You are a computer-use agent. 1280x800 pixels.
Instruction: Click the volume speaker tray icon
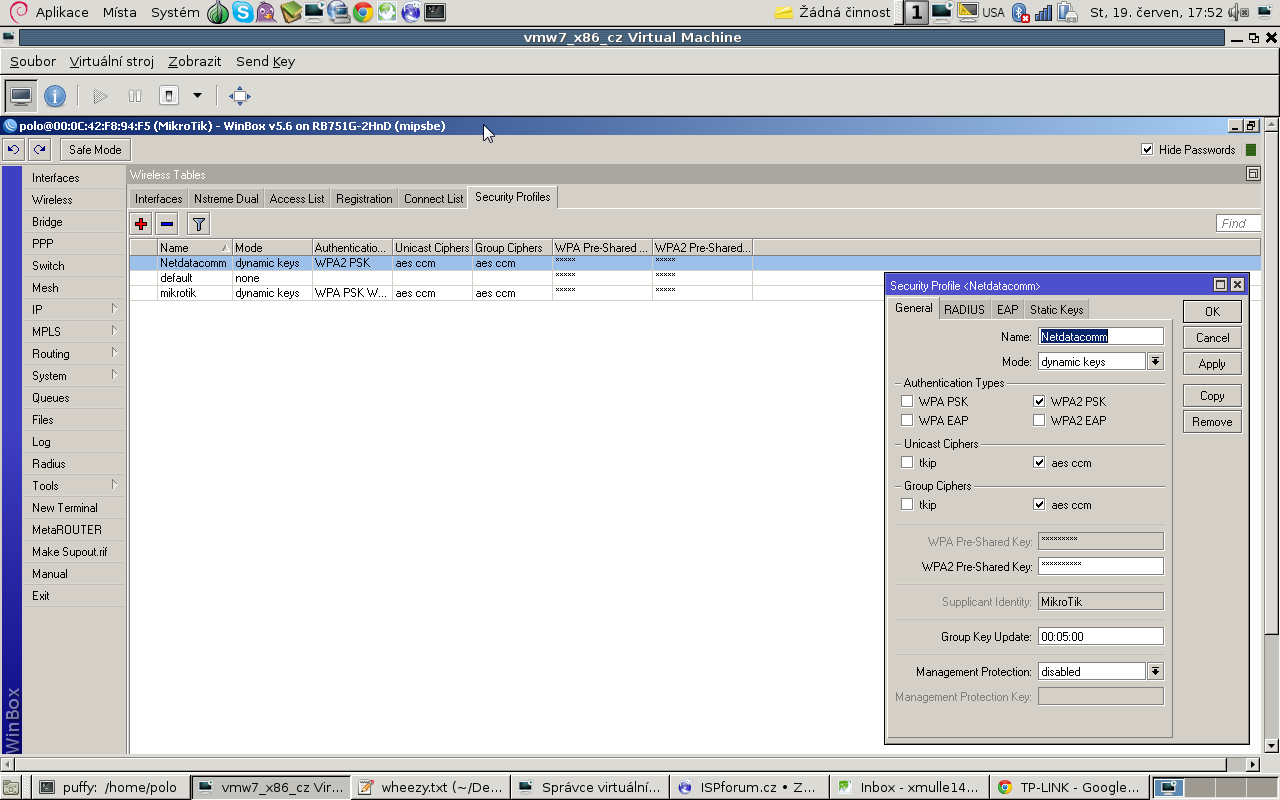[1240, 12]
